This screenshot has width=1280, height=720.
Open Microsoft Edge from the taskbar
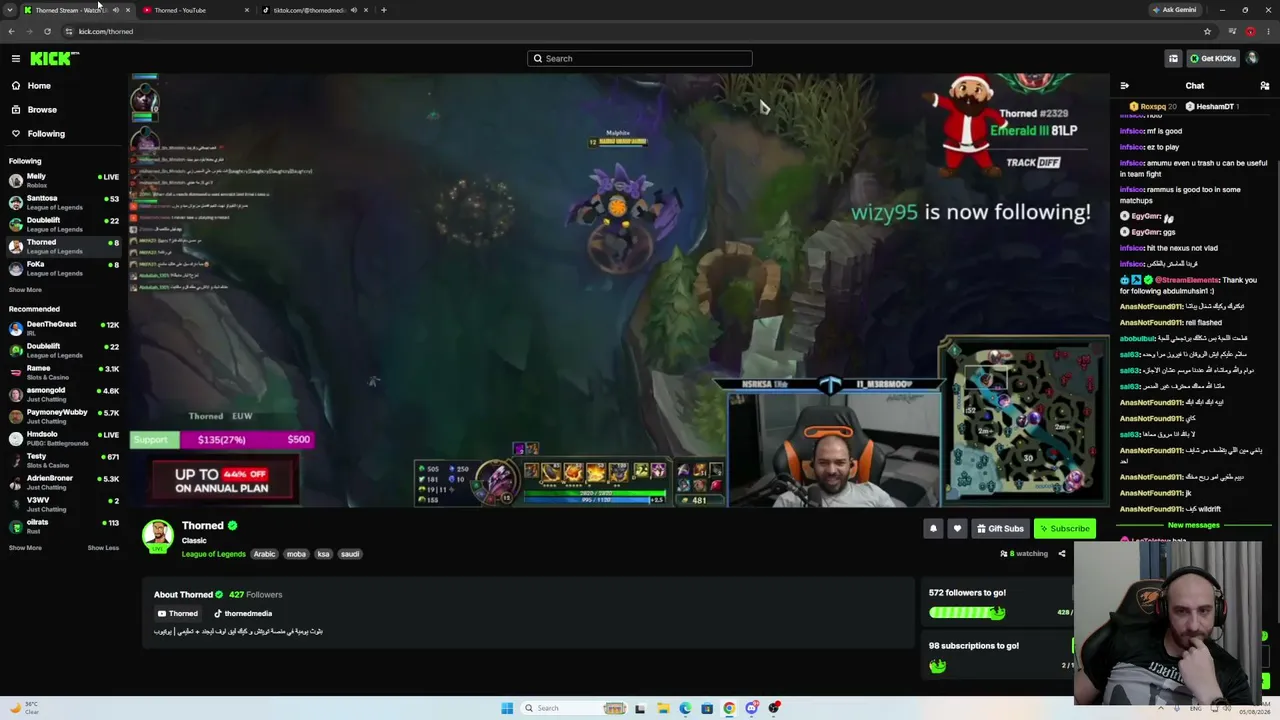tap(685, 708)
